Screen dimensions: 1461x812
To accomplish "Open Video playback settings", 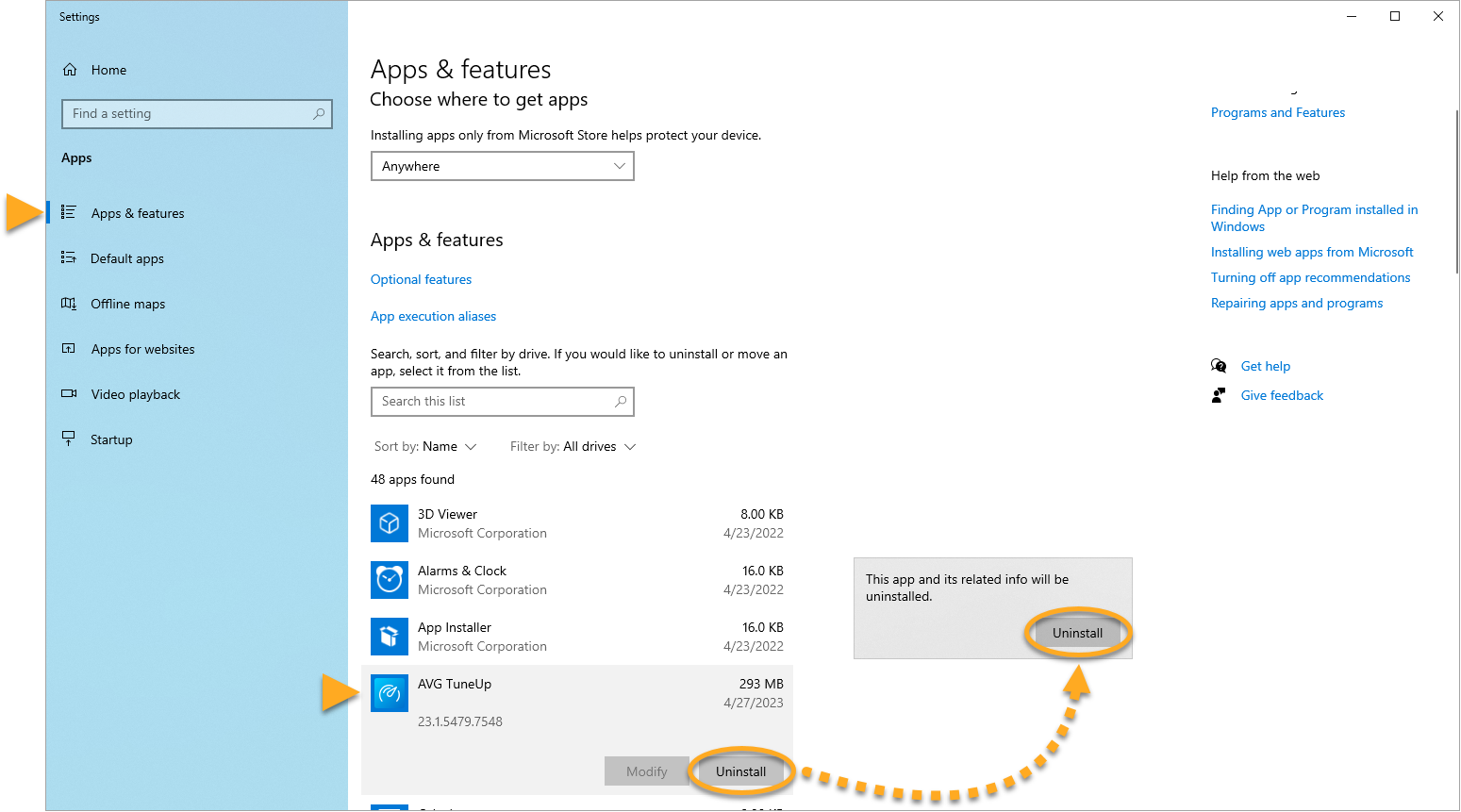I will [x=135, y=394].
